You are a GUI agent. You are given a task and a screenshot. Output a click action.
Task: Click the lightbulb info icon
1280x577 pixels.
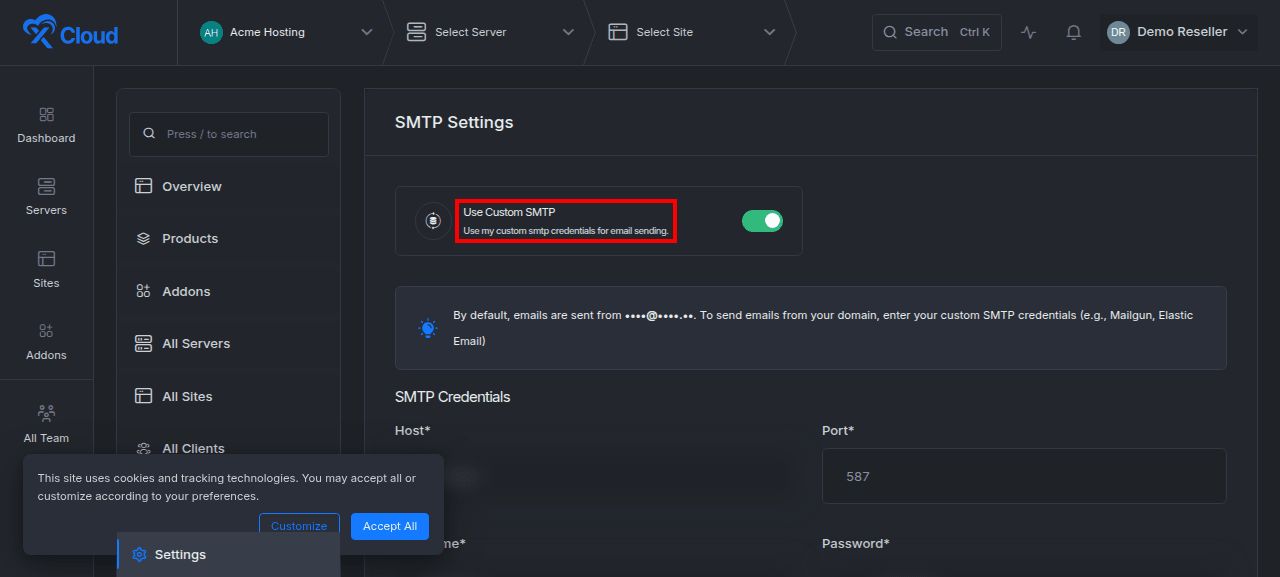[428, 328]
